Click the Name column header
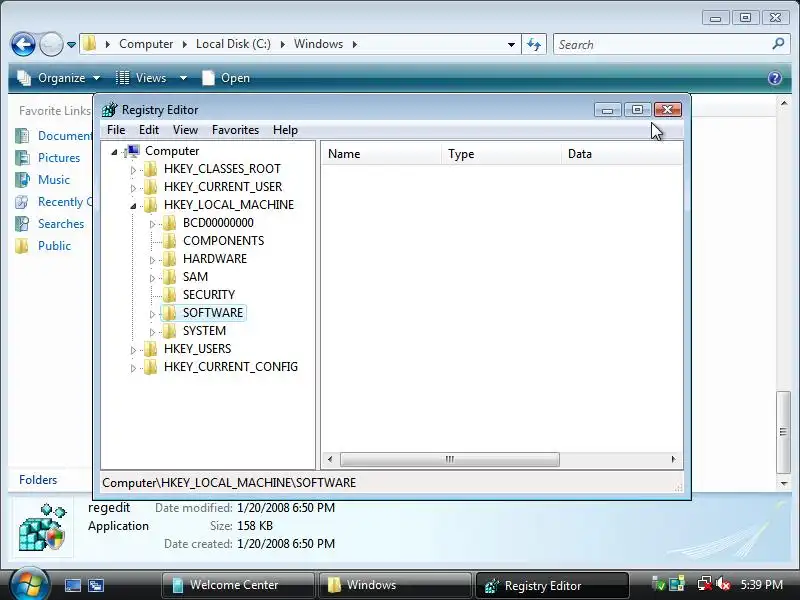The image size is (800, 600). tap(381, 154)
